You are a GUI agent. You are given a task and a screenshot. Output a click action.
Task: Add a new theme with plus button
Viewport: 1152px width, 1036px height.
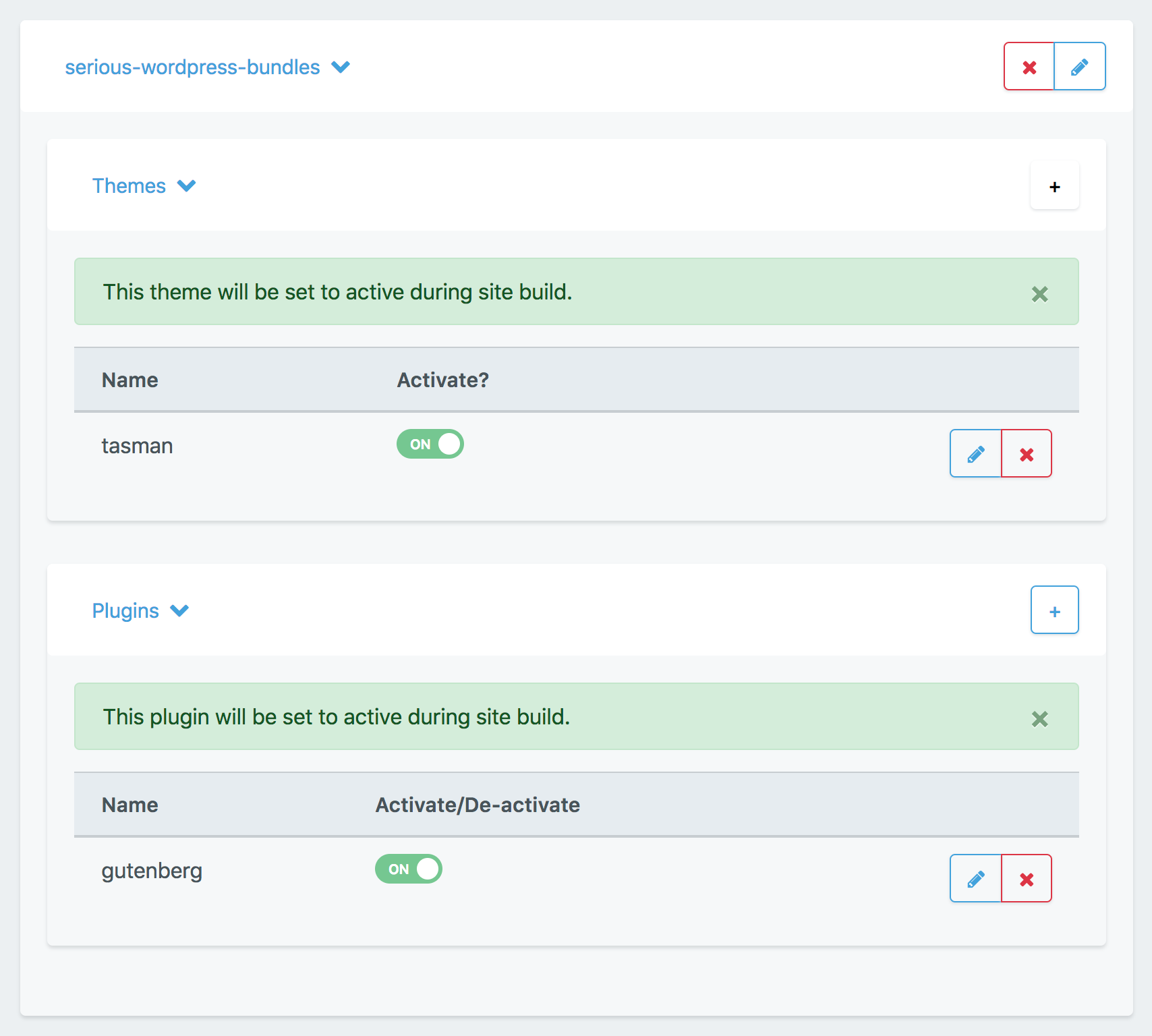tap(1055, 185)
